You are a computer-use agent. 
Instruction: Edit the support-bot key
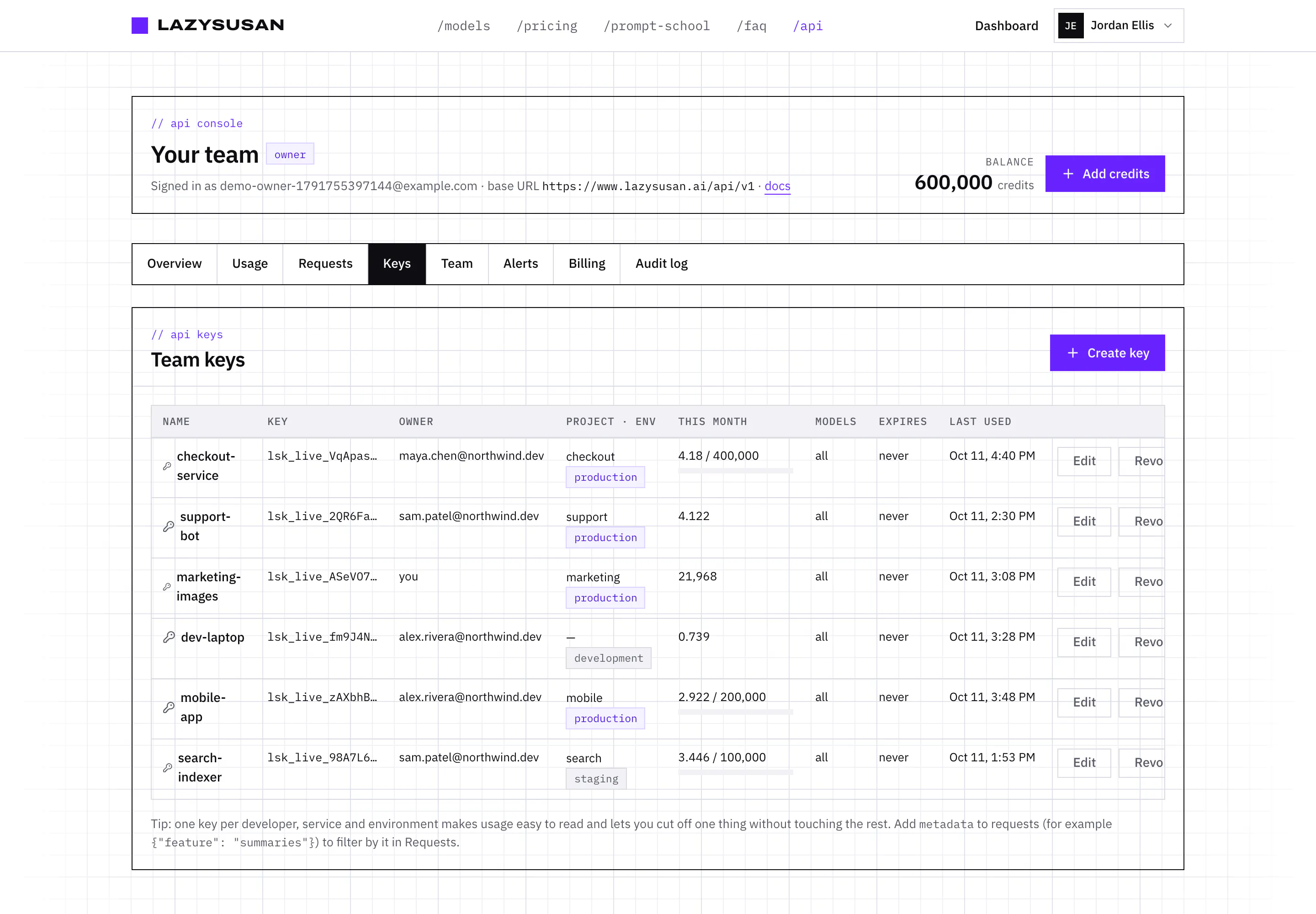(x=1084, y=521)
